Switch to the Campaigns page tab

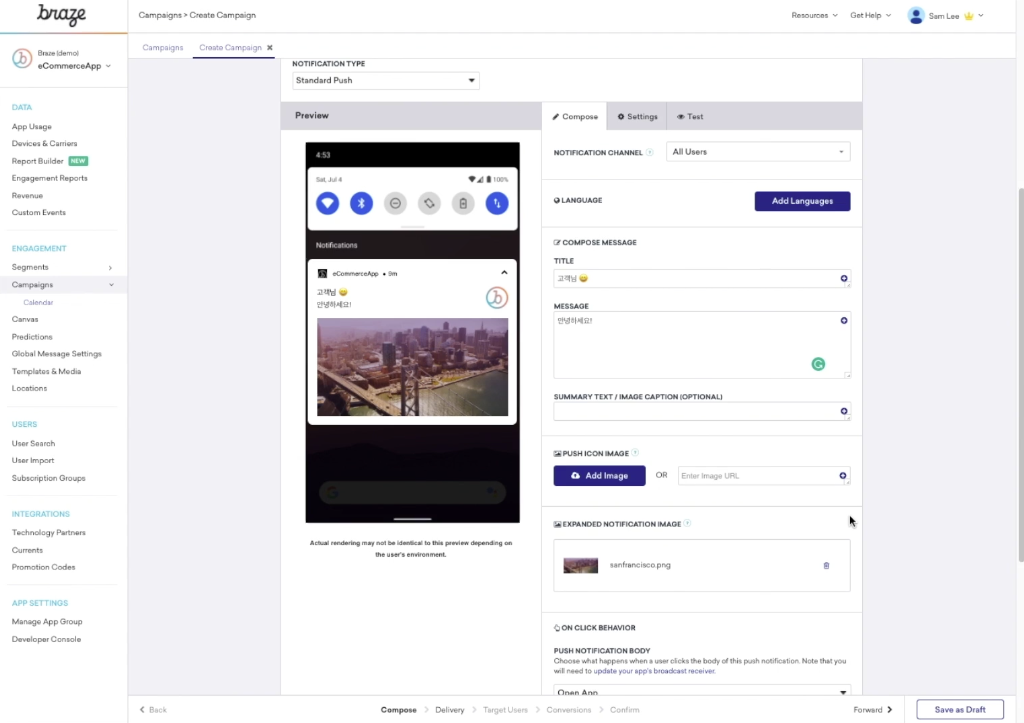pos(163,48)
